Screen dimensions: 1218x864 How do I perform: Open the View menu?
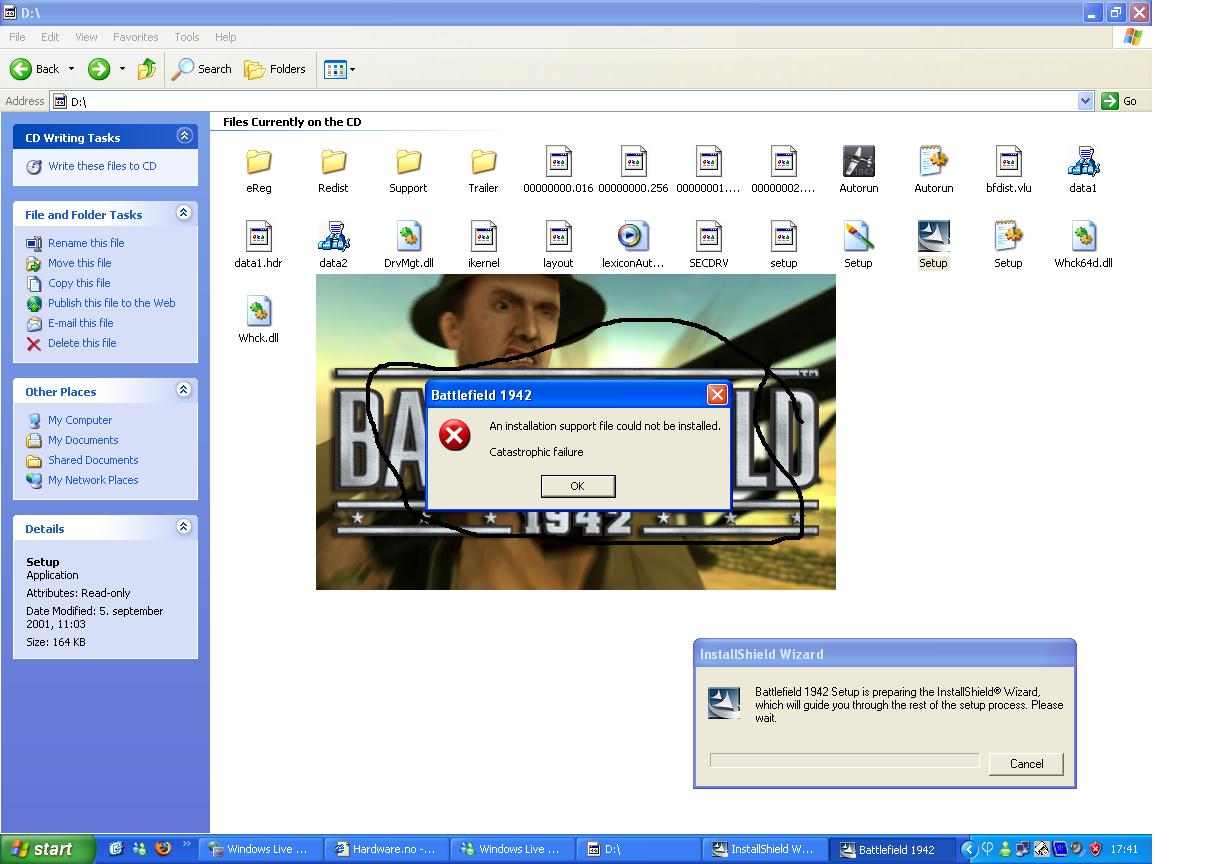tap(86, 37)
